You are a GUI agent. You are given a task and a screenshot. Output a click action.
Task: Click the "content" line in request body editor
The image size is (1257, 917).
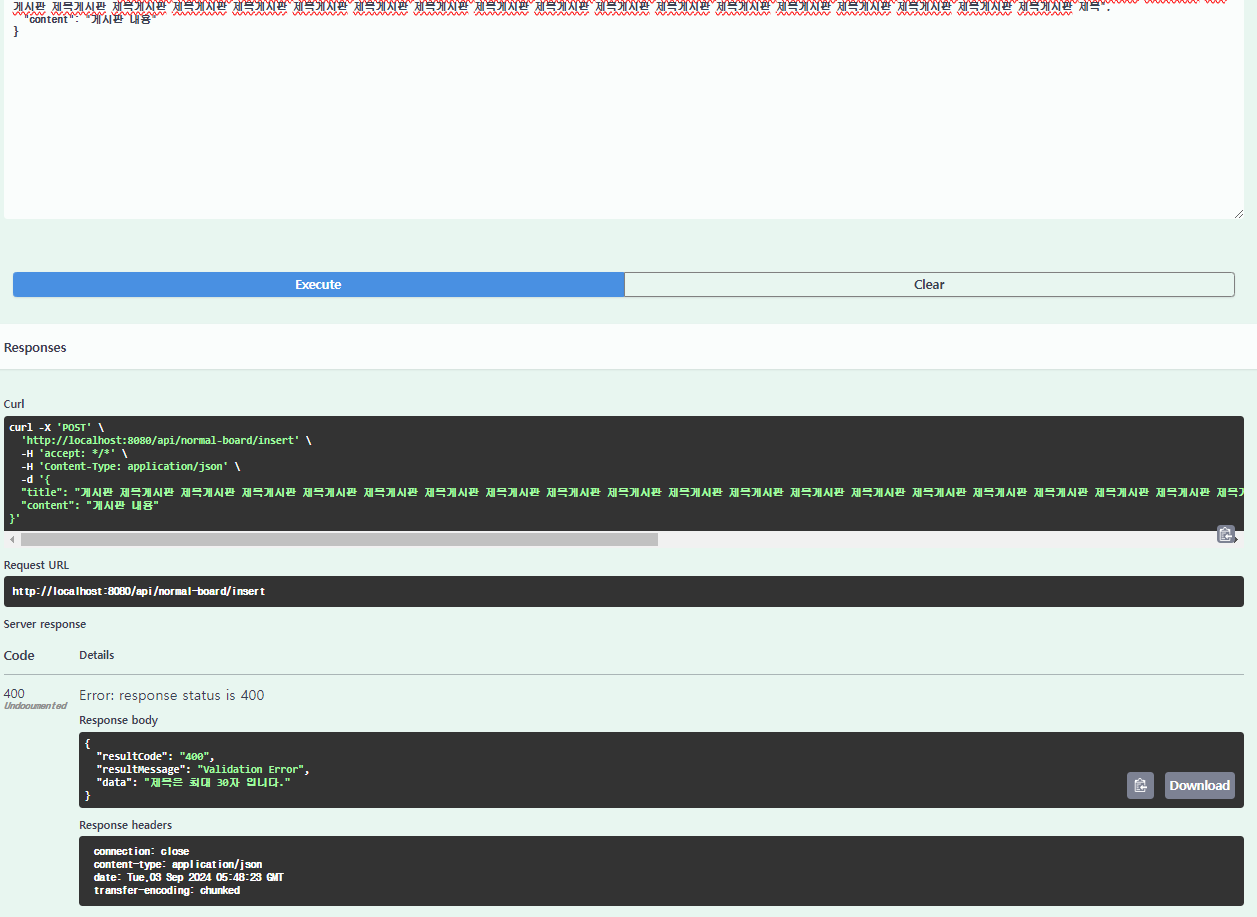[x=90, y=19]
